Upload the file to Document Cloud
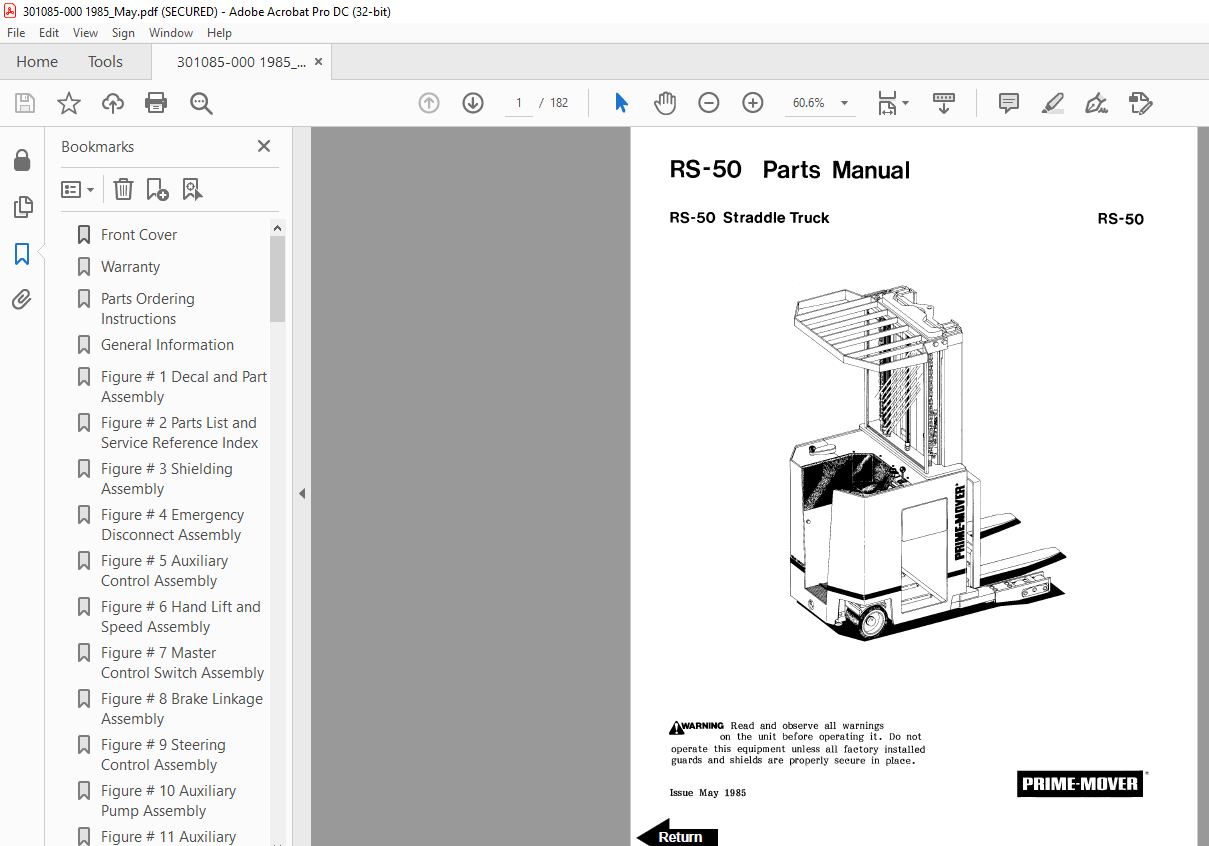This screenshot has height=846, width=1209. tap(113, 103)
